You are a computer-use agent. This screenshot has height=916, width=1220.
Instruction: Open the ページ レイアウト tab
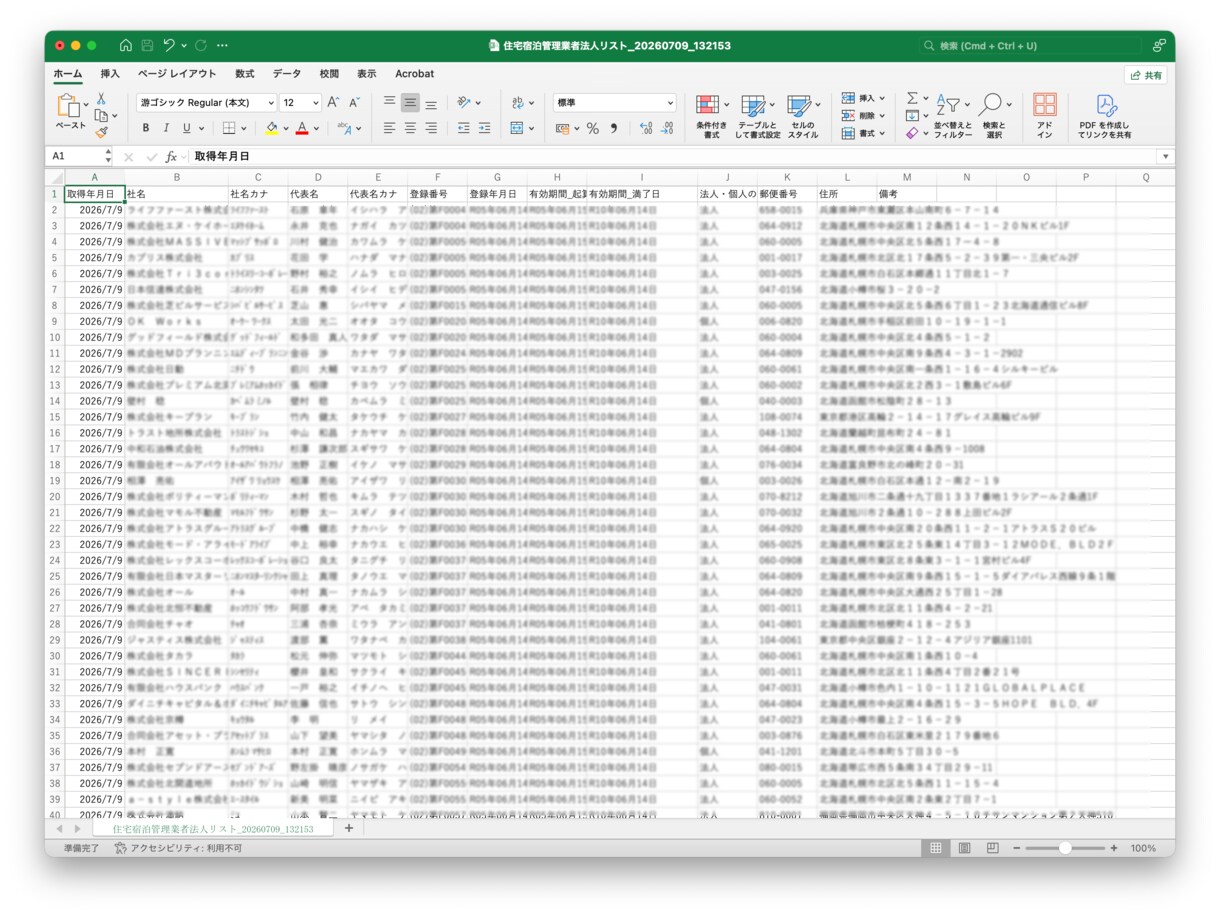tap(177, 74)
